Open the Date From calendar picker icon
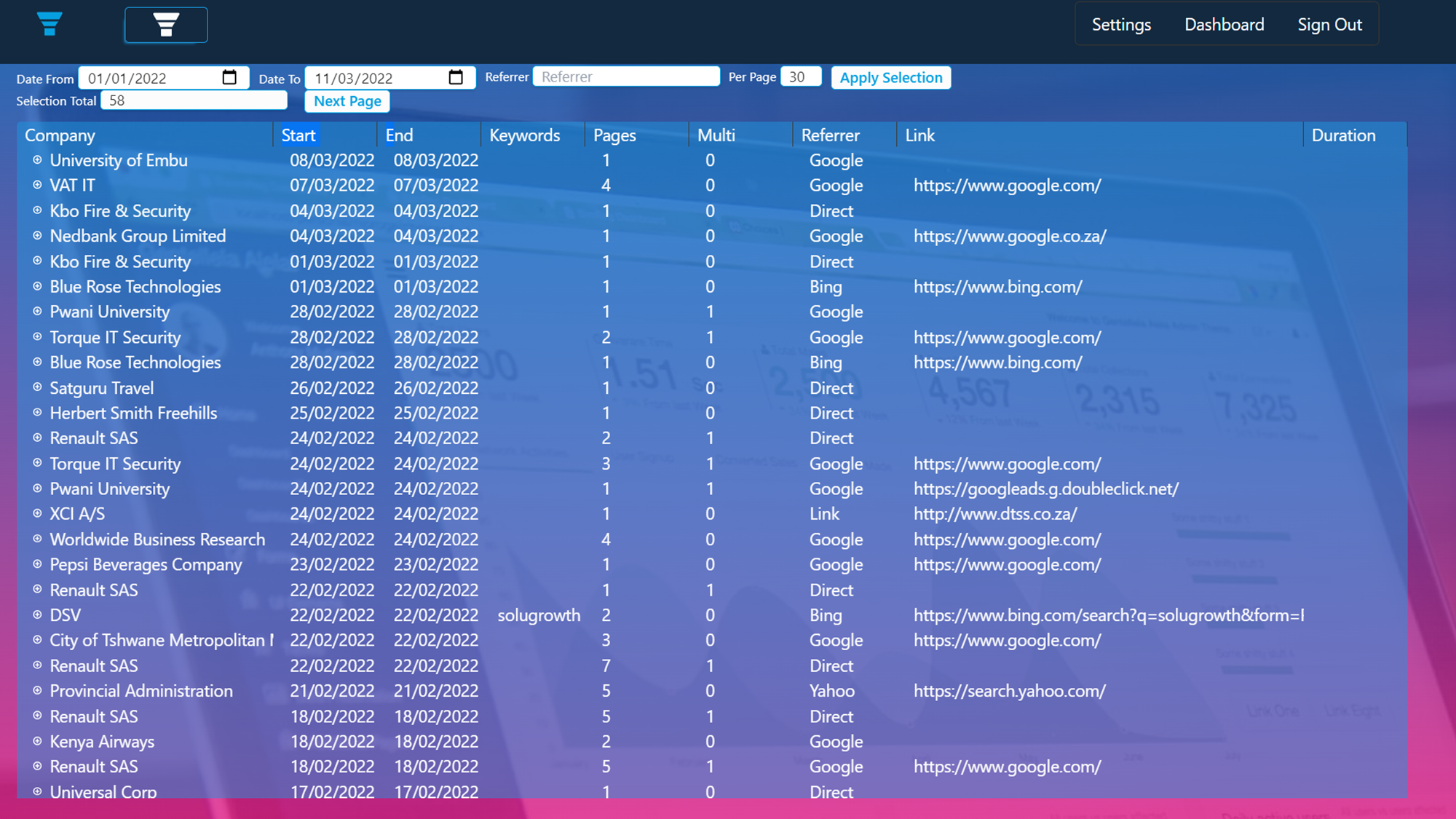This screenshot has height=819, width=1456. [229, 77]
